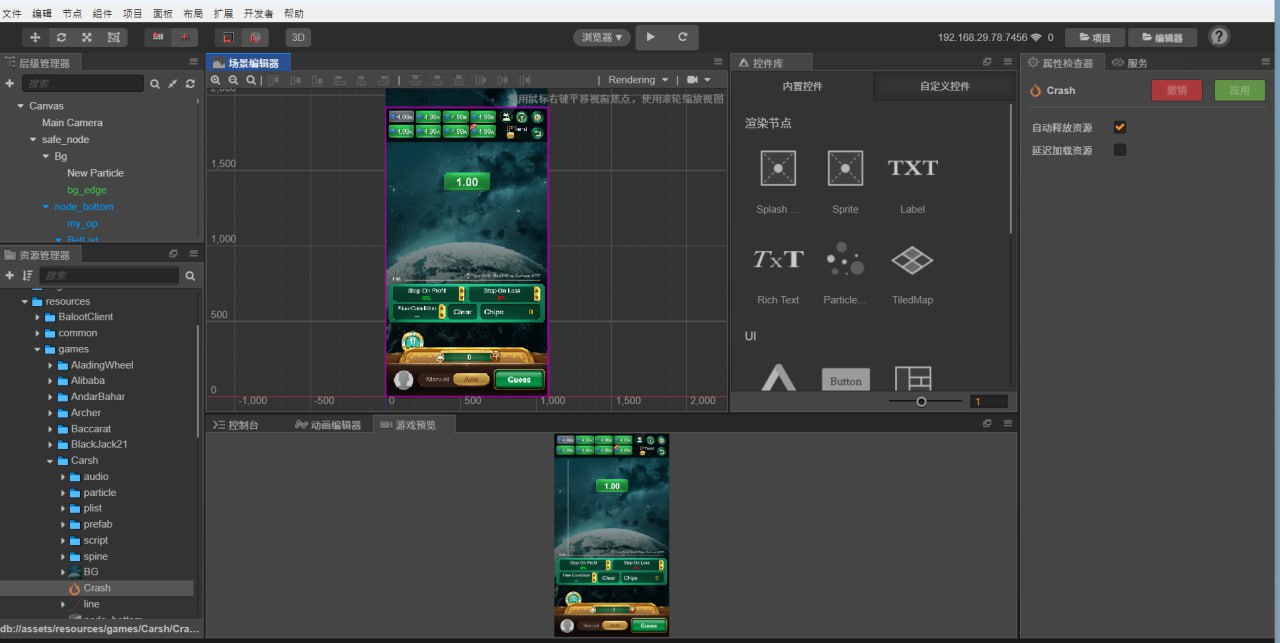Toggle the 3D view mode button
Screen dimensions: 1280x643
pos(298,37)
